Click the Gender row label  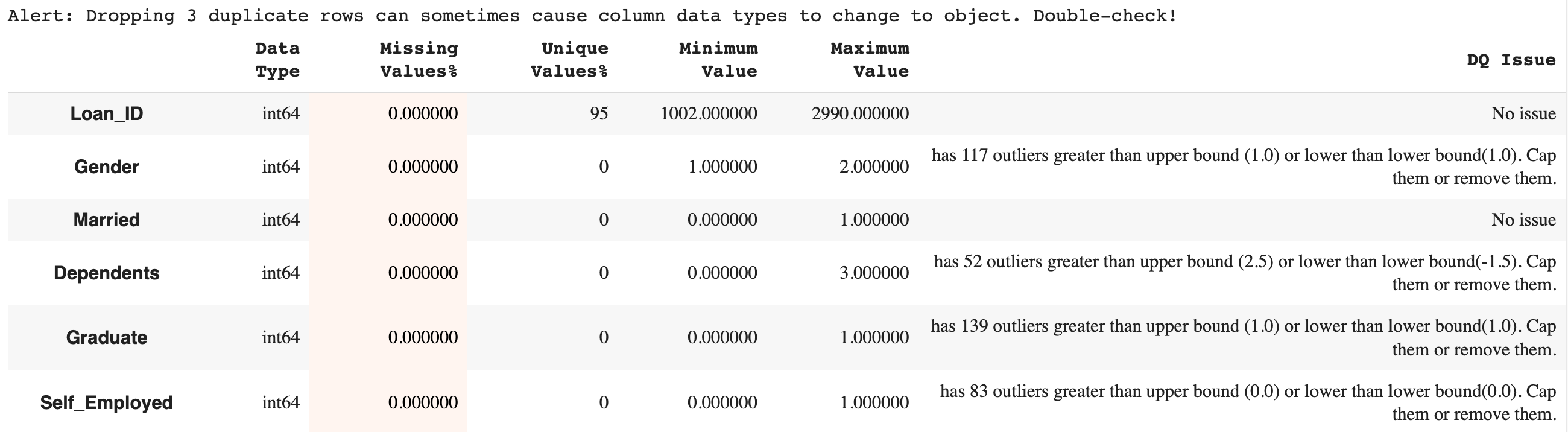tap(107, 167)
